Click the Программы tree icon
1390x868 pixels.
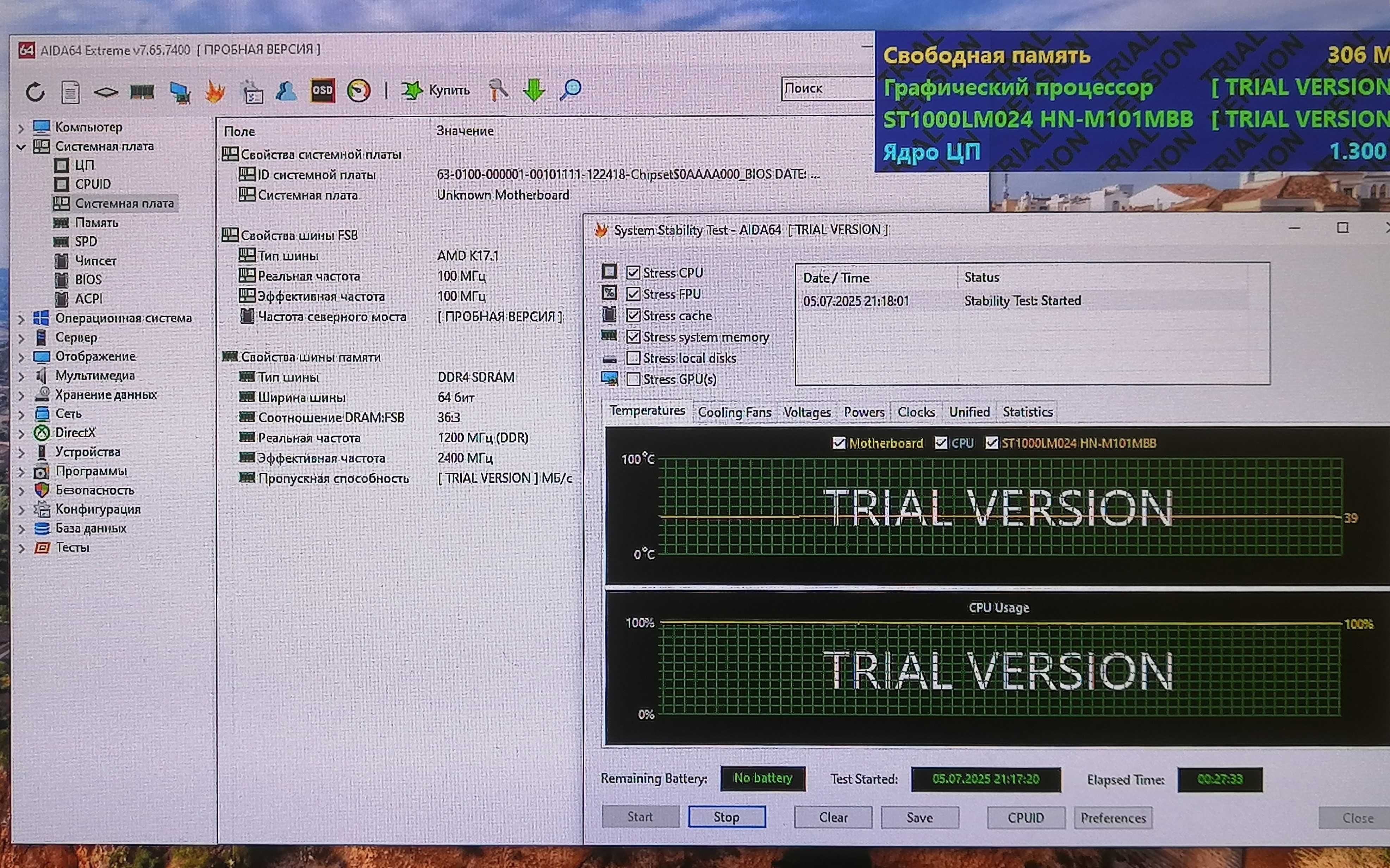click(x=41, y=471)
